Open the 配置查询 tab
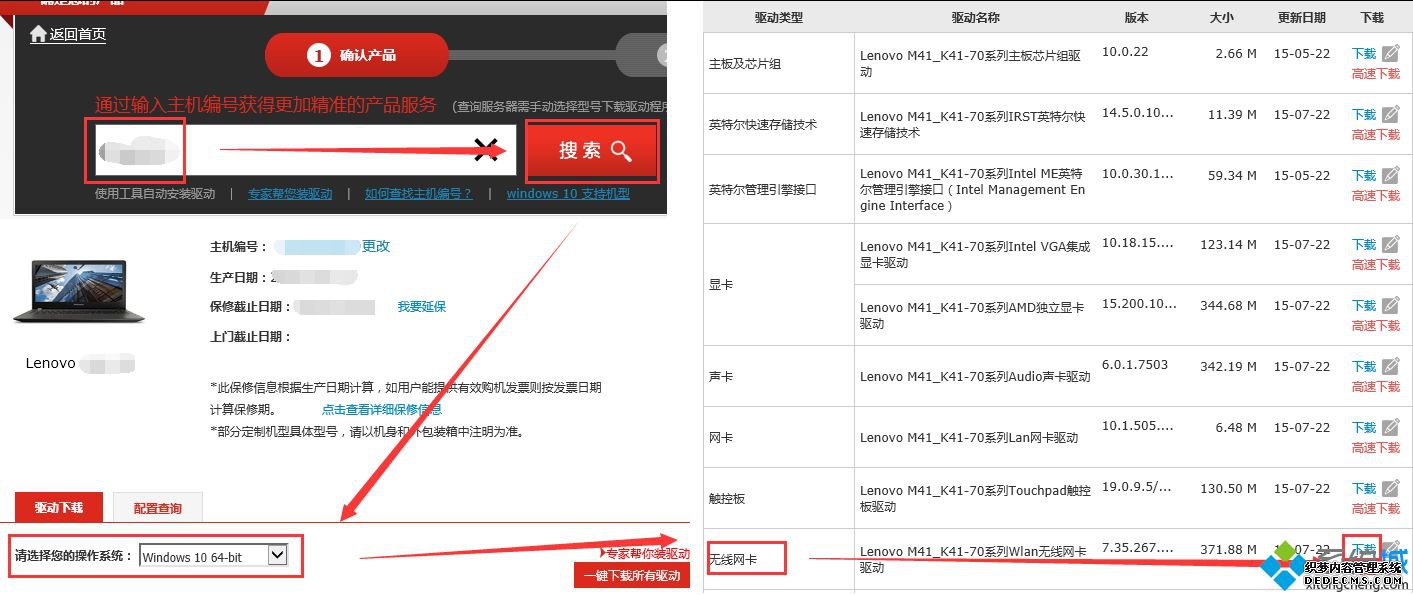Screen dimensions: 1413x595 click(158, 508)
